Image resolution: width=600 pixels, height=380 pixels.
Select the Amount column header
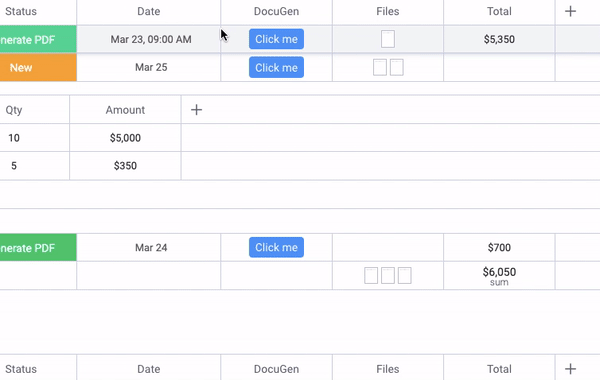click(125, 110)
